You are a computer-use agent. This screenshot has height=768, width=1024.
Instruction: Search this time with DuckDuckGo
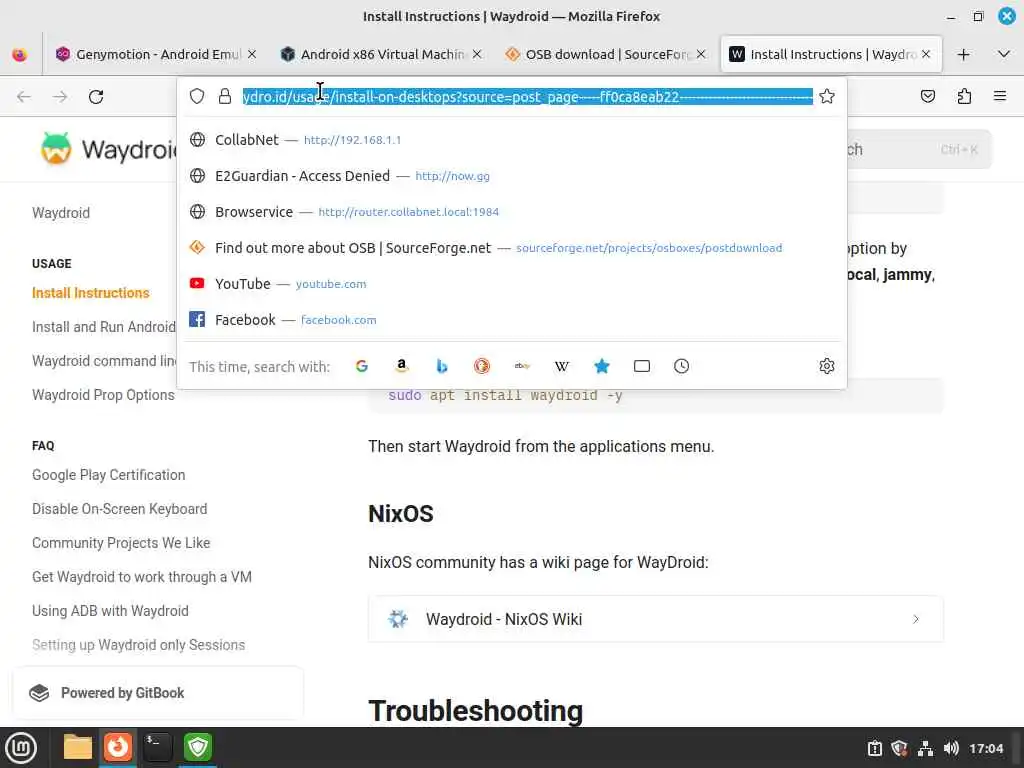coord(482,366)
